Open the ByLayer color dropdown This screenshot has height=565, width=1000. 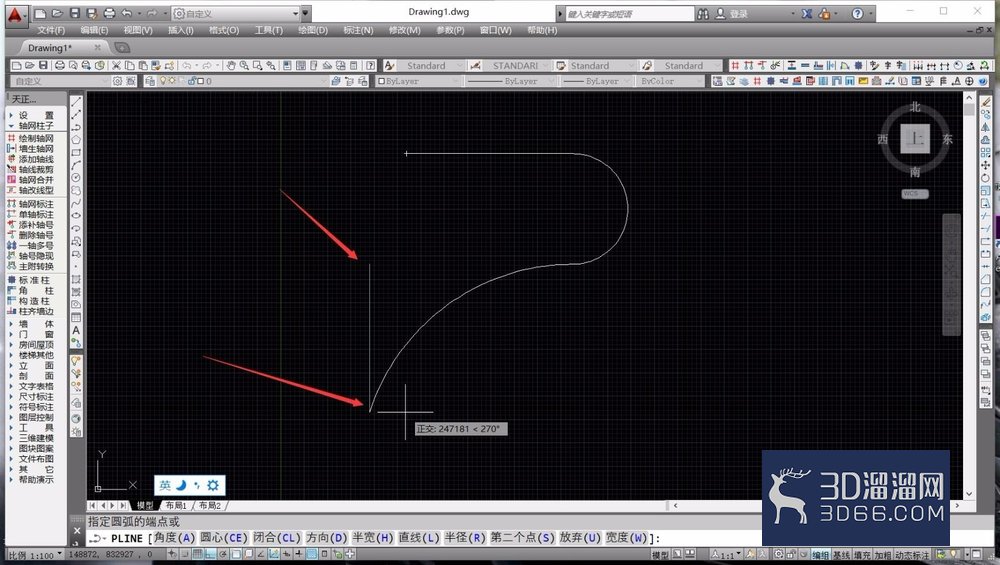[x=417, y=81]
